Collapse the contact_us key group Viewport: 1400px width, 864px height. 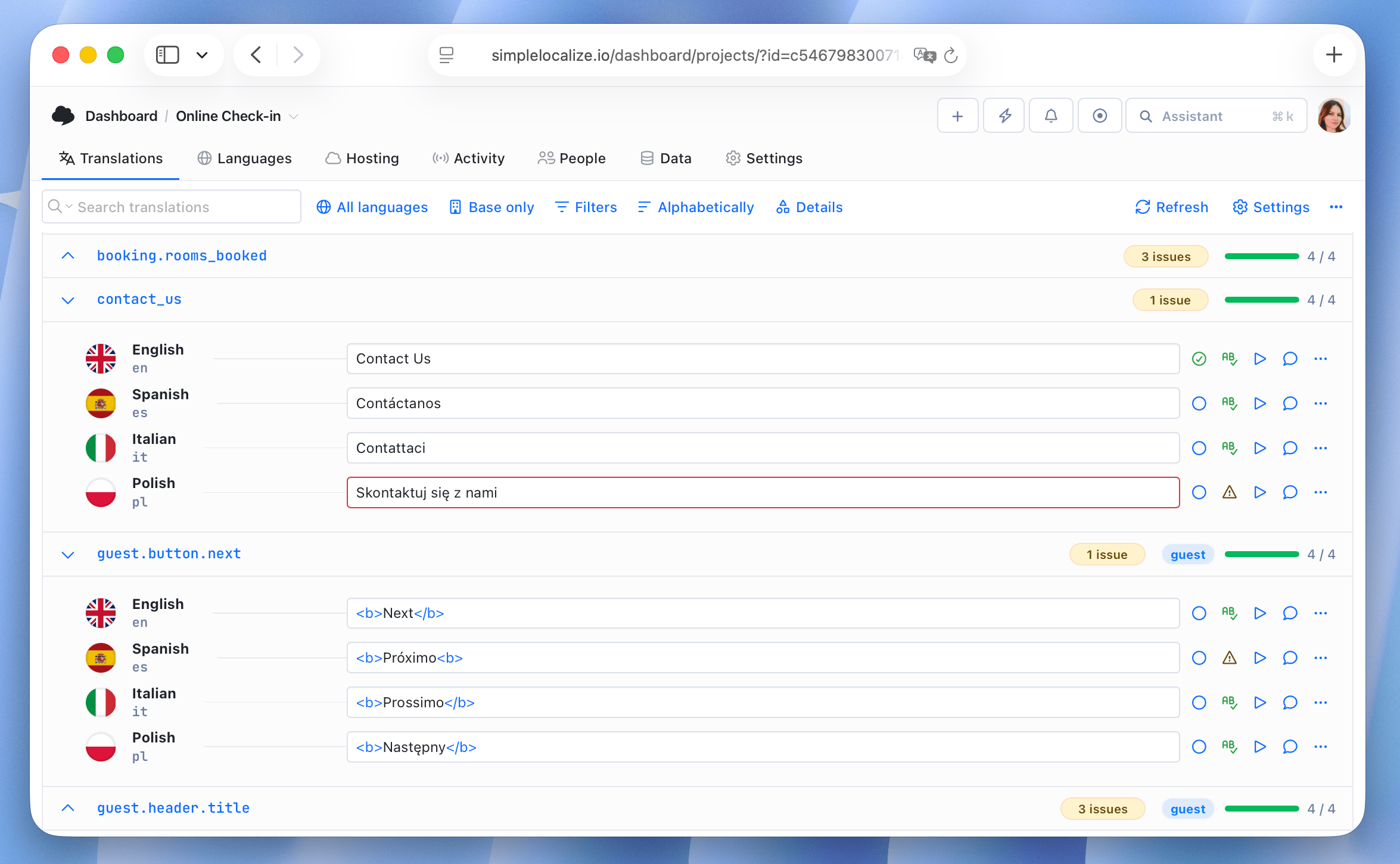click(68, 300)
